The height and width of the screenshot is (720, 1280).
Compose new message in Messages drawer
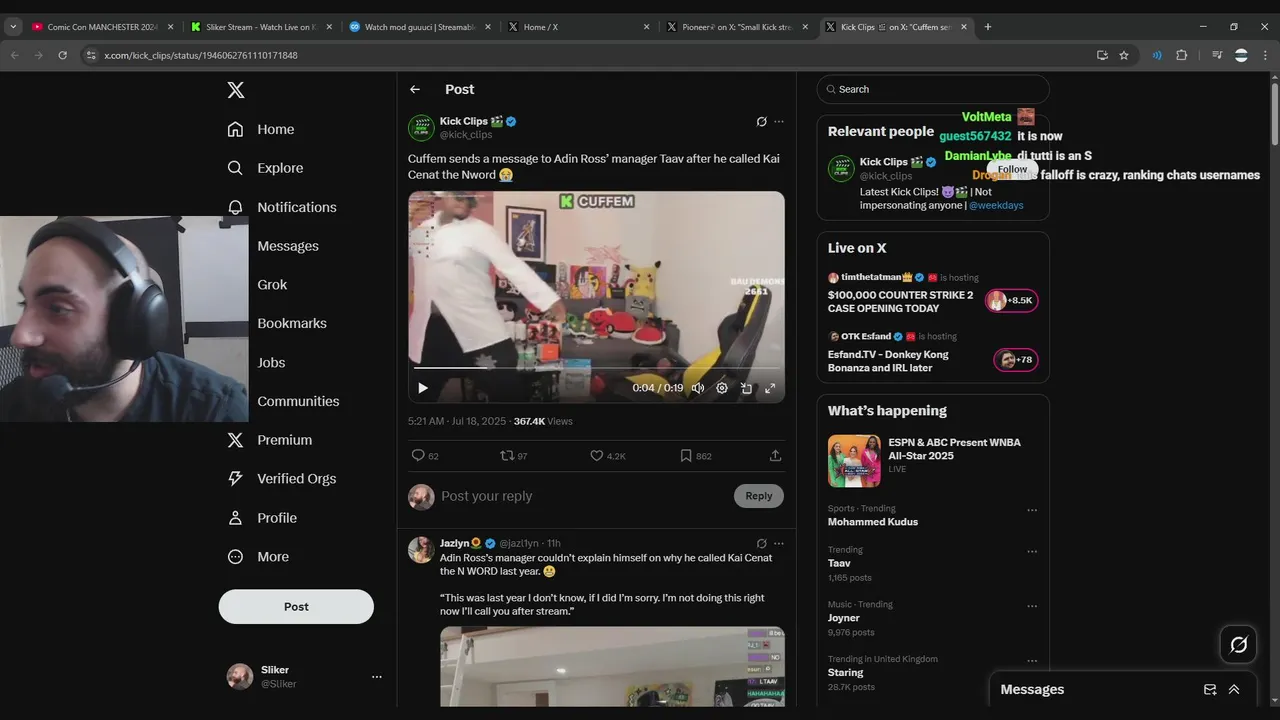(x=1210, y=690)
